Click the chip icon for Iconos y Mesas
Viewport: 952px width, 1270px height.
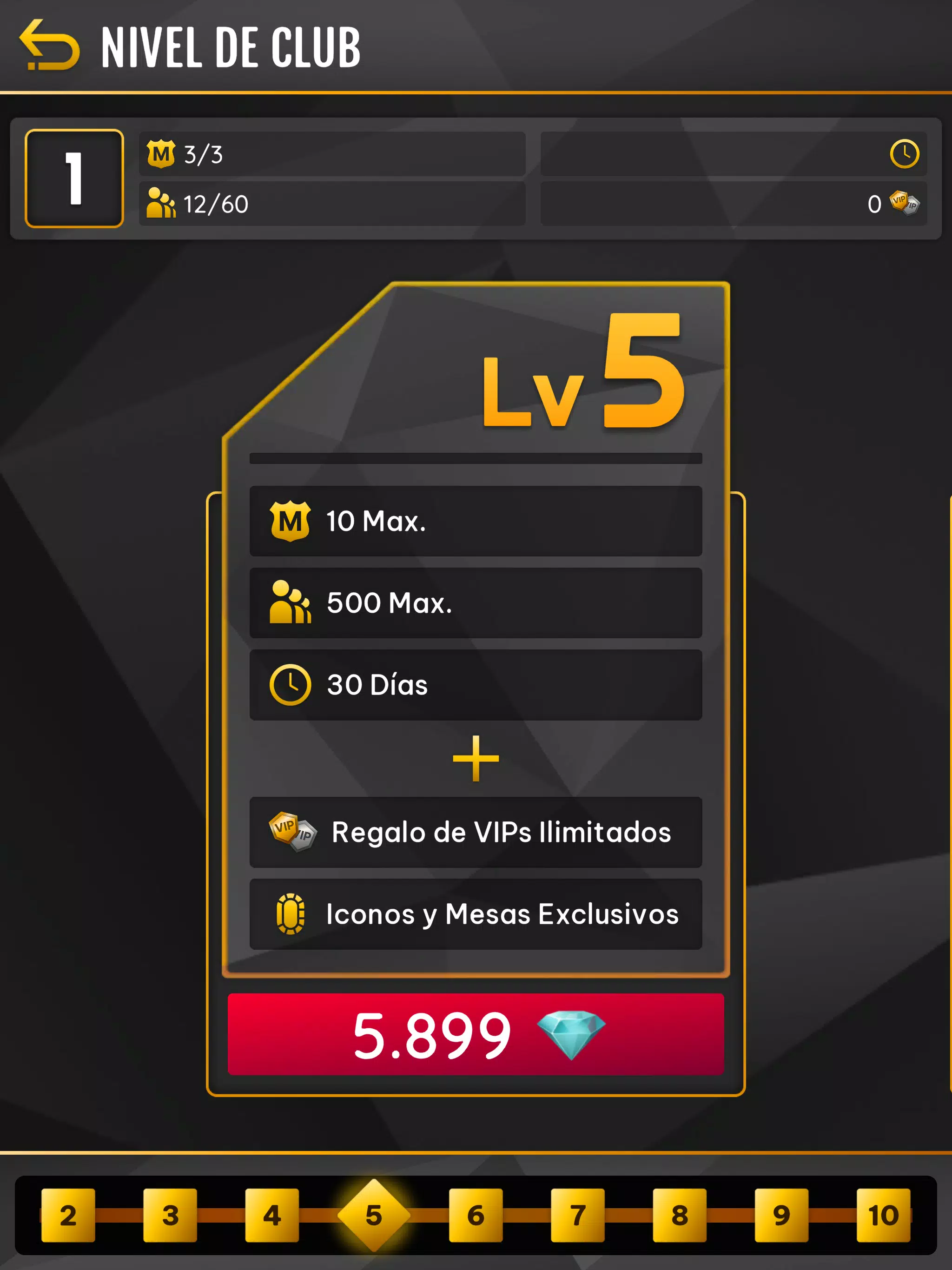(x=291, y=913)
